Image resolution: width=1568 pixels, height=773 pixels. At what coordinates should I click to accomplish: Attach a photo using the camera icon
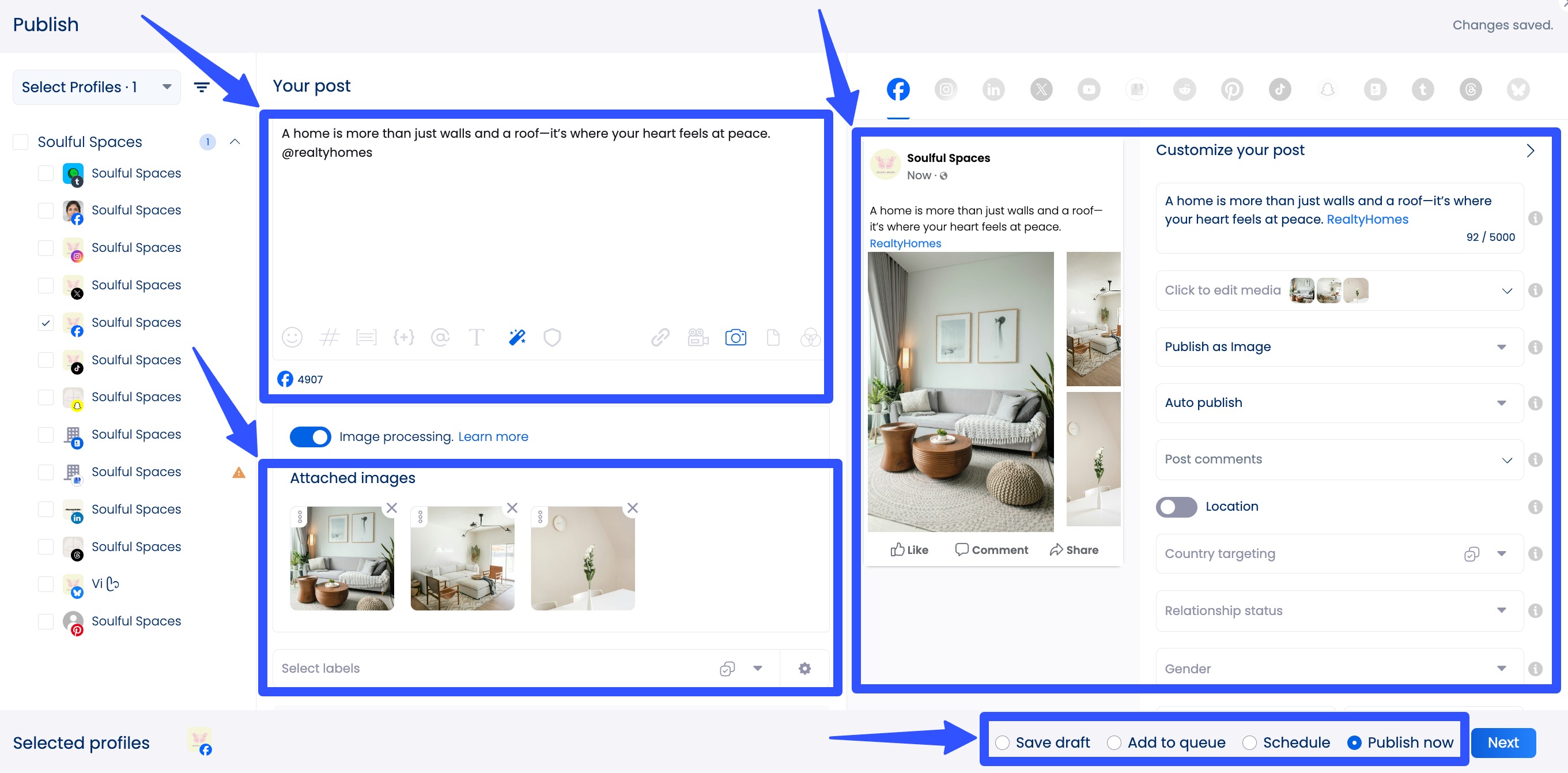coord(736,337)
